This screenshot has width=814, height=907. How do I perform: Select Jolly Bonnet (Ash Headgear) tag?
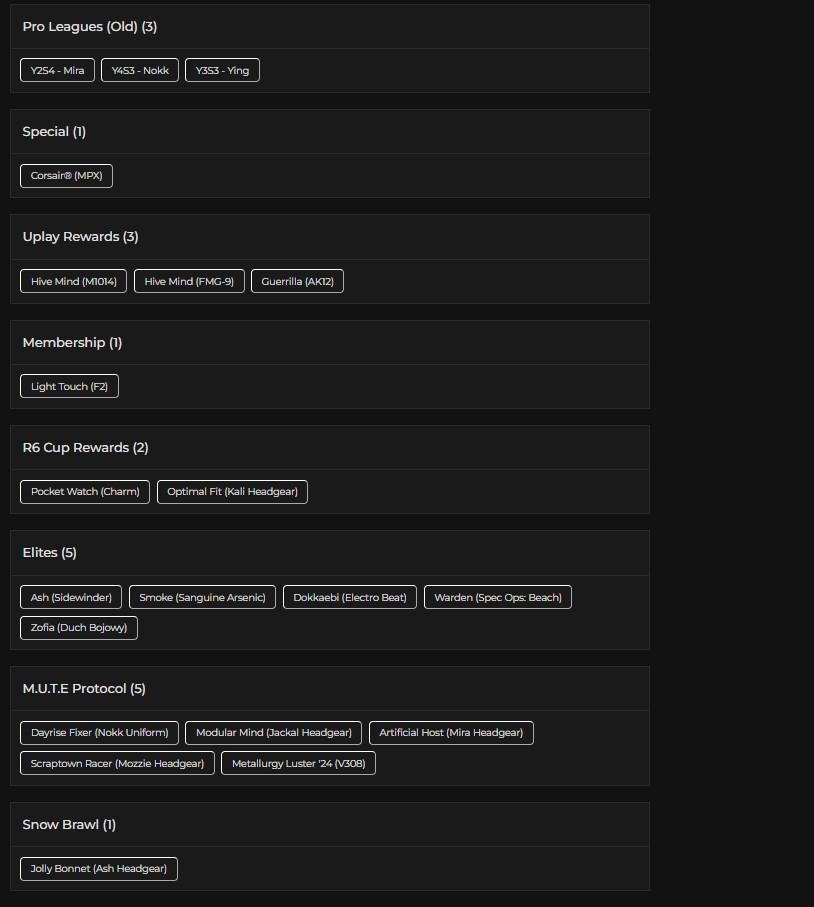pyautogui.click(x=99, y=869)
